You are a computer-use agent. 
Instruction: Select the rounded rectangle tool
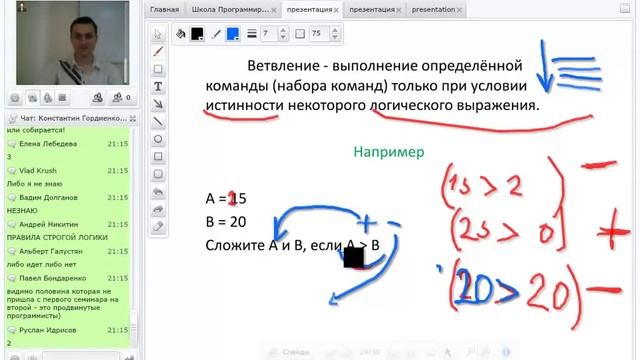pyautogui.click(x=158, y=174)
